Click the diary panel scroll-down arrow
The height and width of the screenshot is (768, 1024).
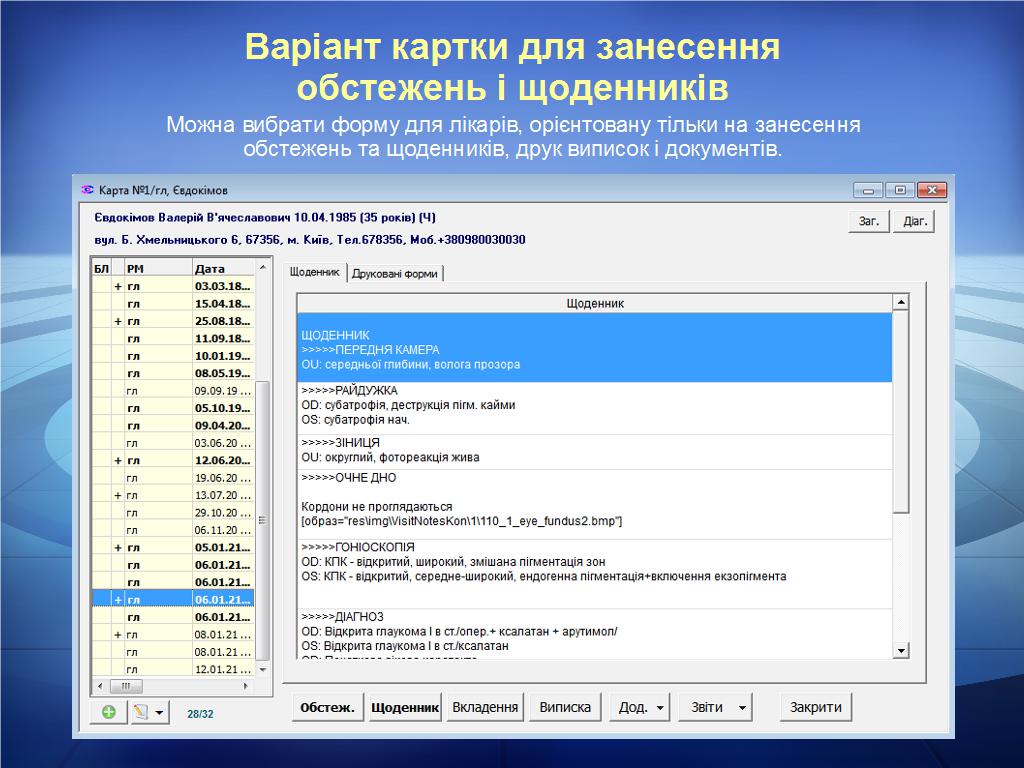[900, 651]
